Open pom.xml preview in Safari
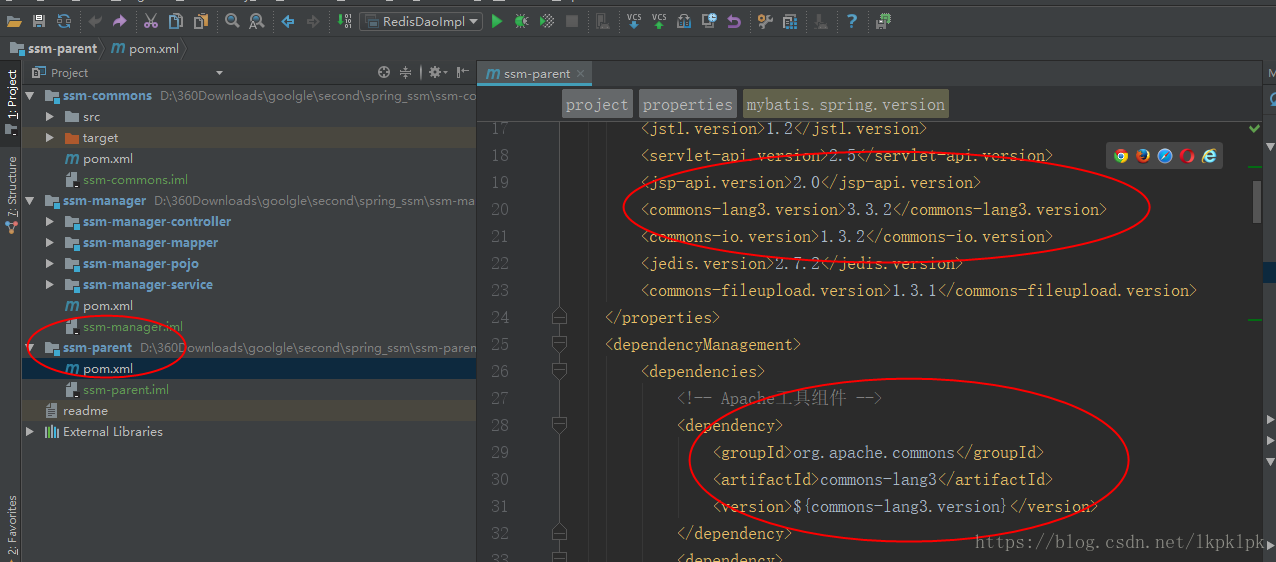Viewport: 1276px width, 562px height. click(1165, 155)
